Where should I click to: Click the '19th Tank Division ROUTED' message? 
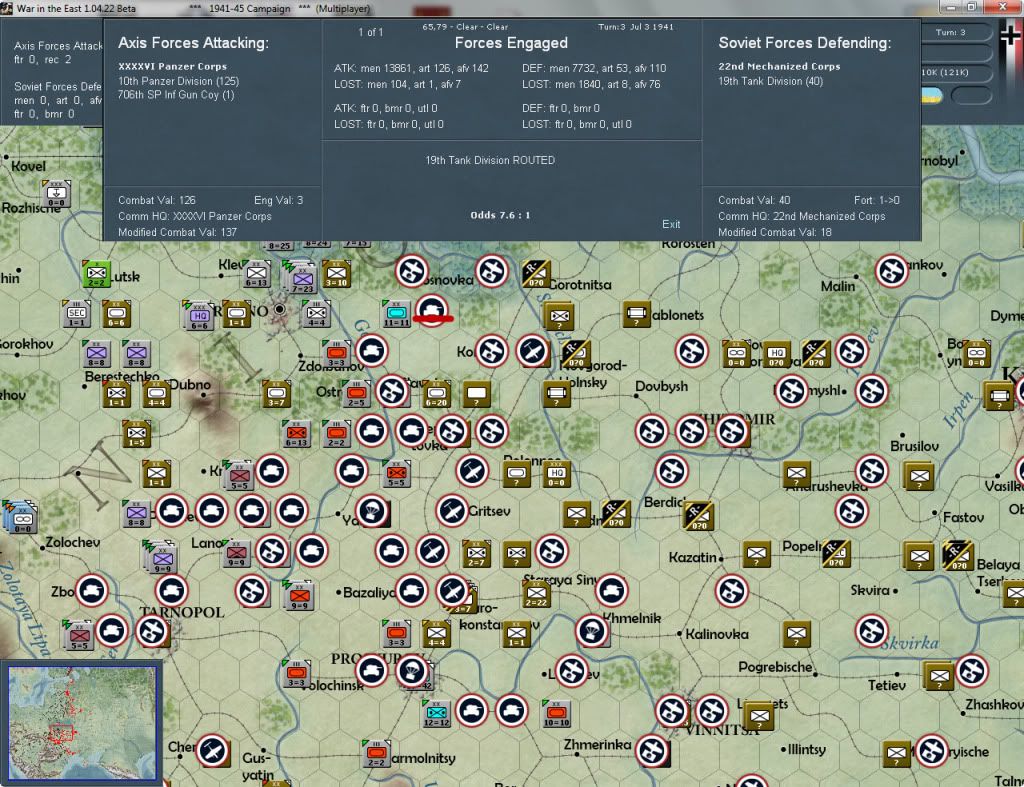pyautogui.click(x=490, y=160)
